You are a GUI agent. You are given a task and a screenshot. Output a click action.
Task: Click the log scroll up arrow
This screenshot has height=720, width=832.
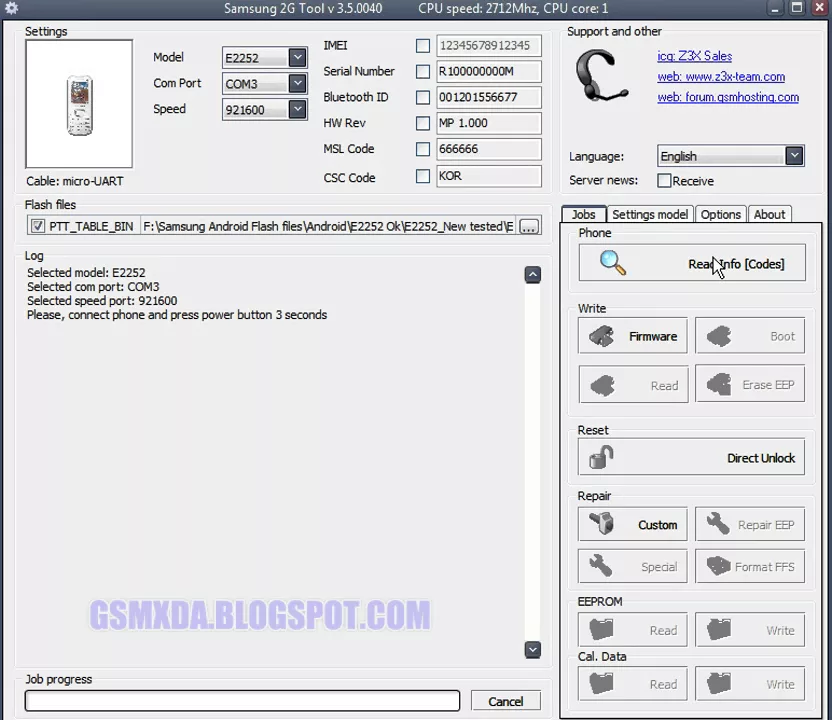pyautogui.click(x=533, y=275)
